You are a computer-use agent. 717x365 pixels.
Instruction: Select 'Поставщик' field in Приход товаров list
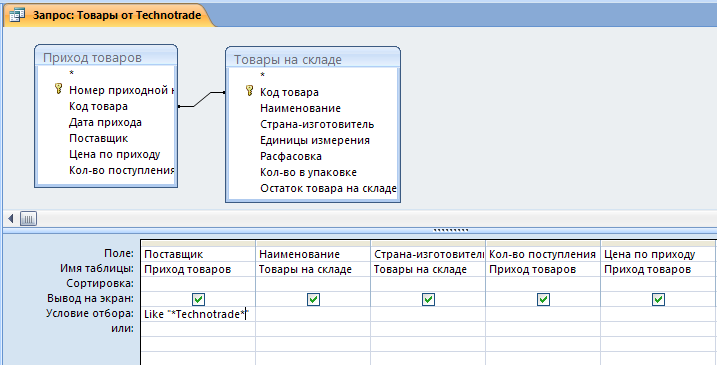(x=98, y=138)
